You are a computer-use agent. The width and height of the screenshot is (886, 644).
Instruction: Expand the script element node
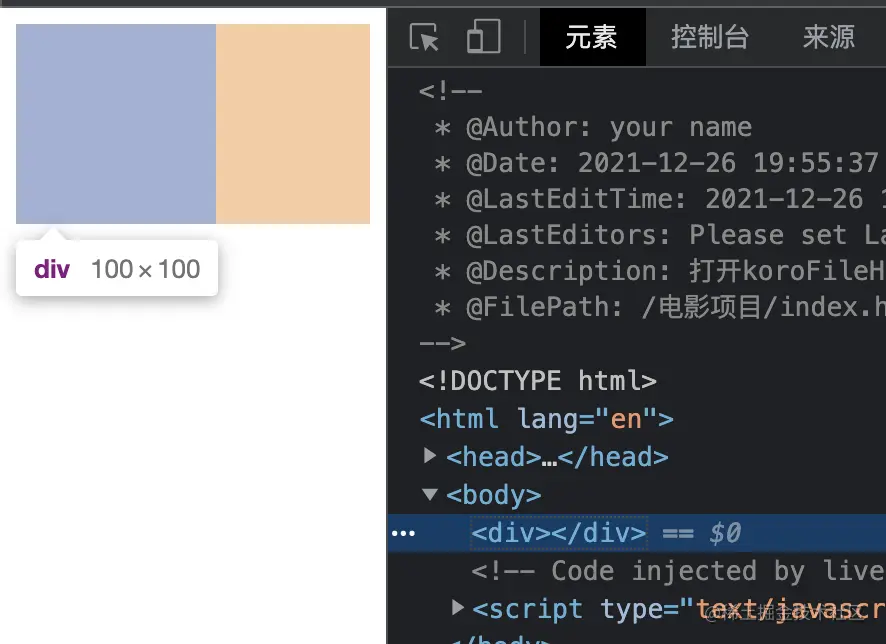click(458, 607)
